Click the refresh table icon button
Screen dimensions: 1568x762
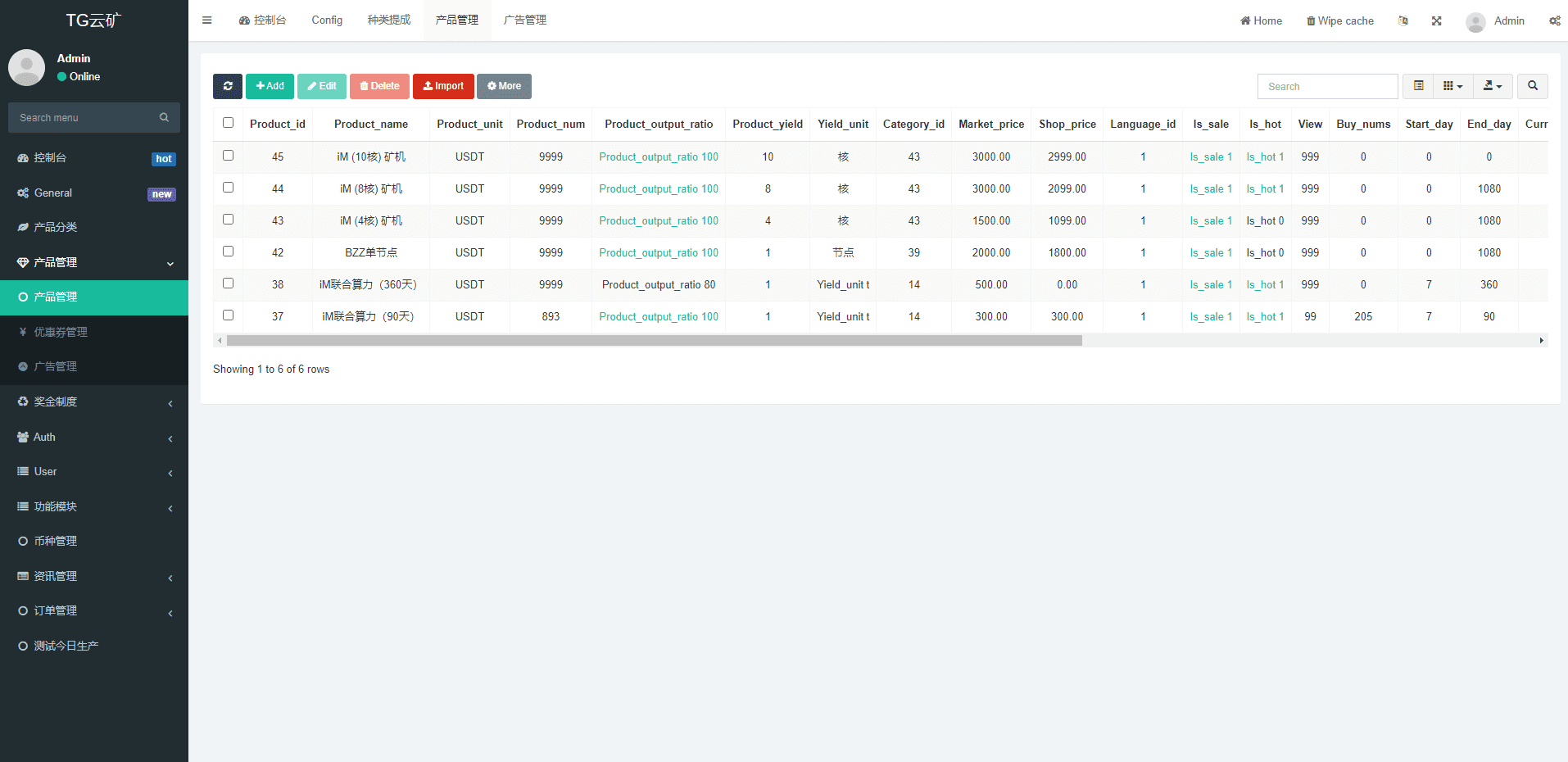(228, 86)
